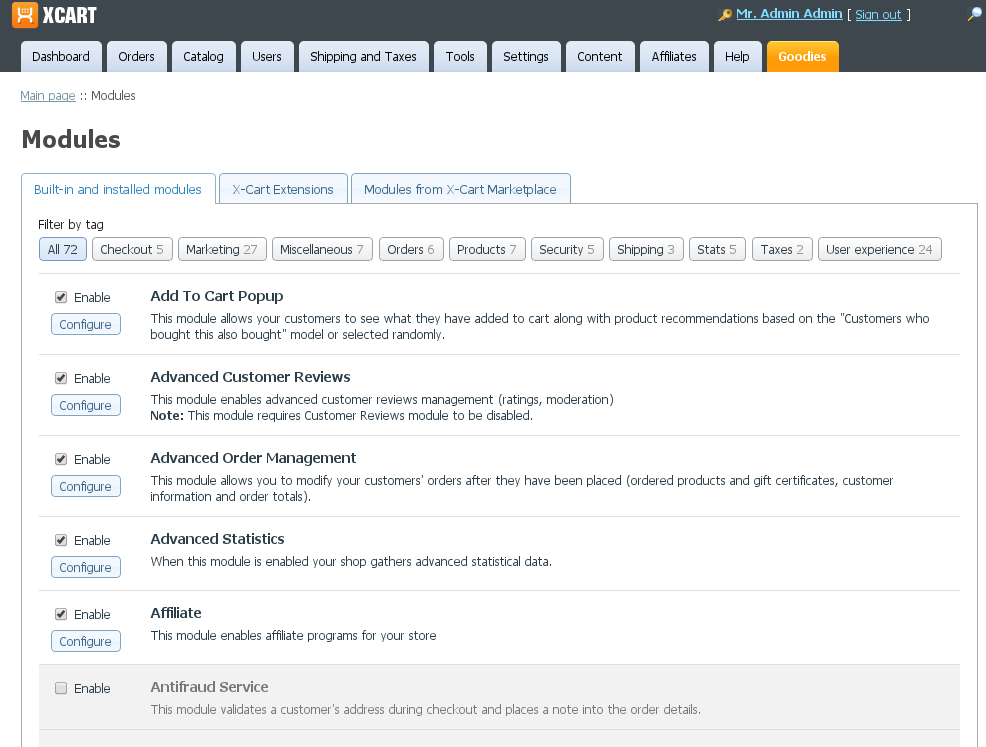Viewport: 986px width, 747px height.
Task: Open the Tools menu
Action: click(x=460, y=57)
